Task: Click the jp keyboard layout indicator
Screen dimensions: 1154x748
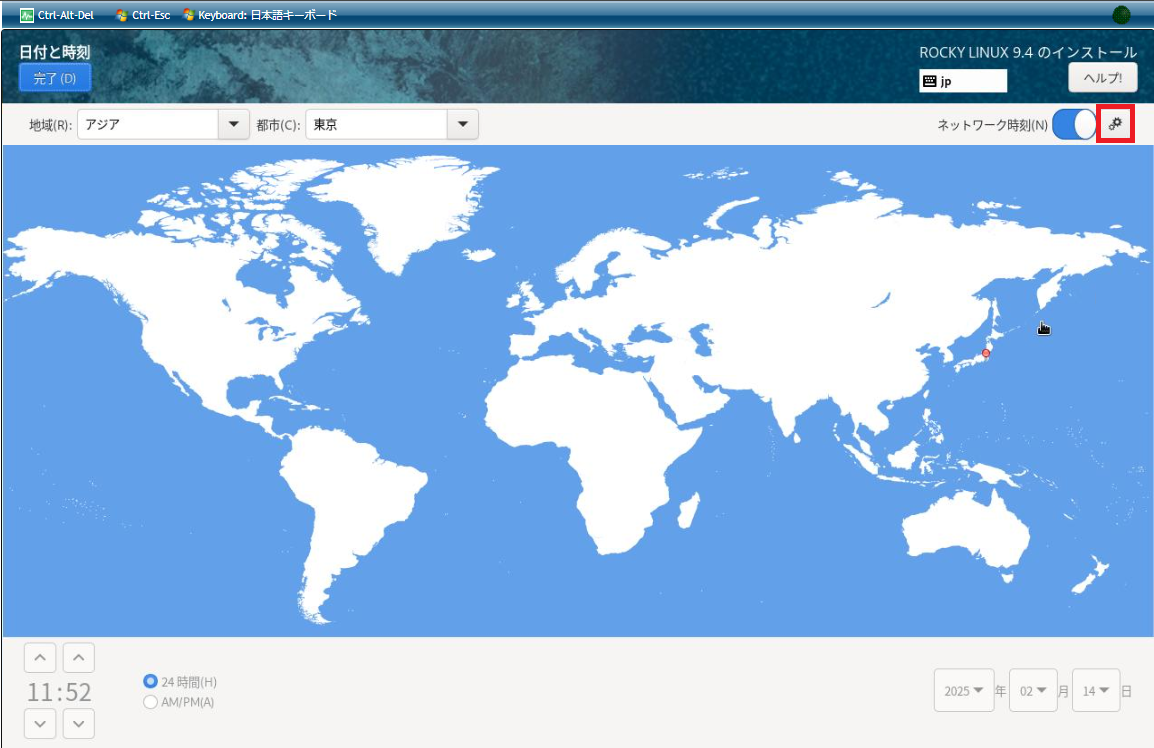Action: pyautogui.click(x=962, y=81)
